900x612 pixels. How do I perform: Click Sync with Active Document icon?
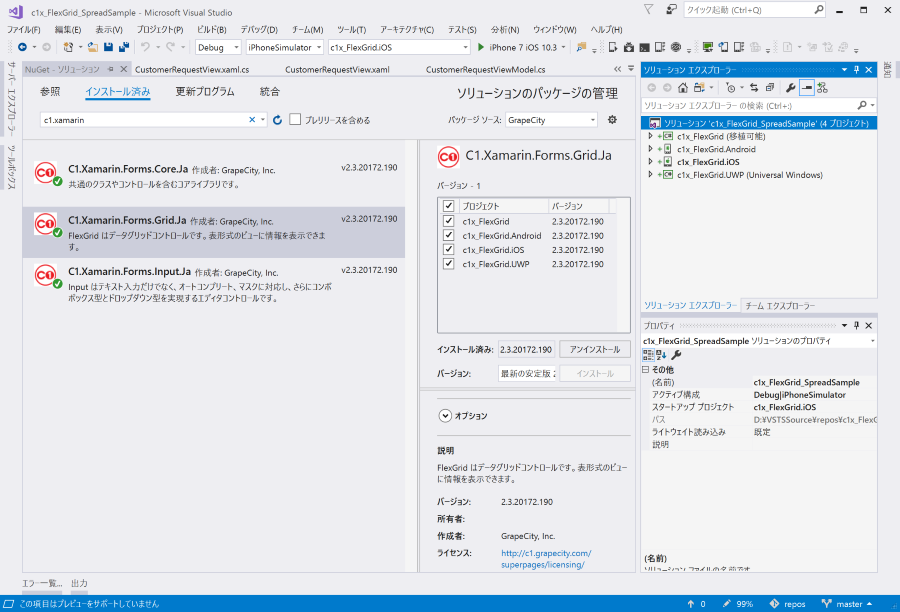(x=754, y=88)
